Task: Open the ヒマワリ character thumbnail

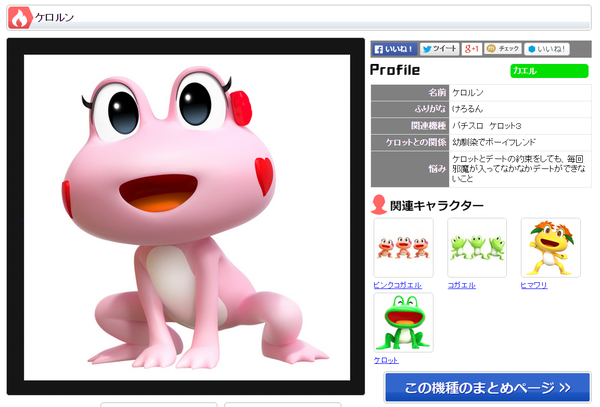Action: [551, 248]
